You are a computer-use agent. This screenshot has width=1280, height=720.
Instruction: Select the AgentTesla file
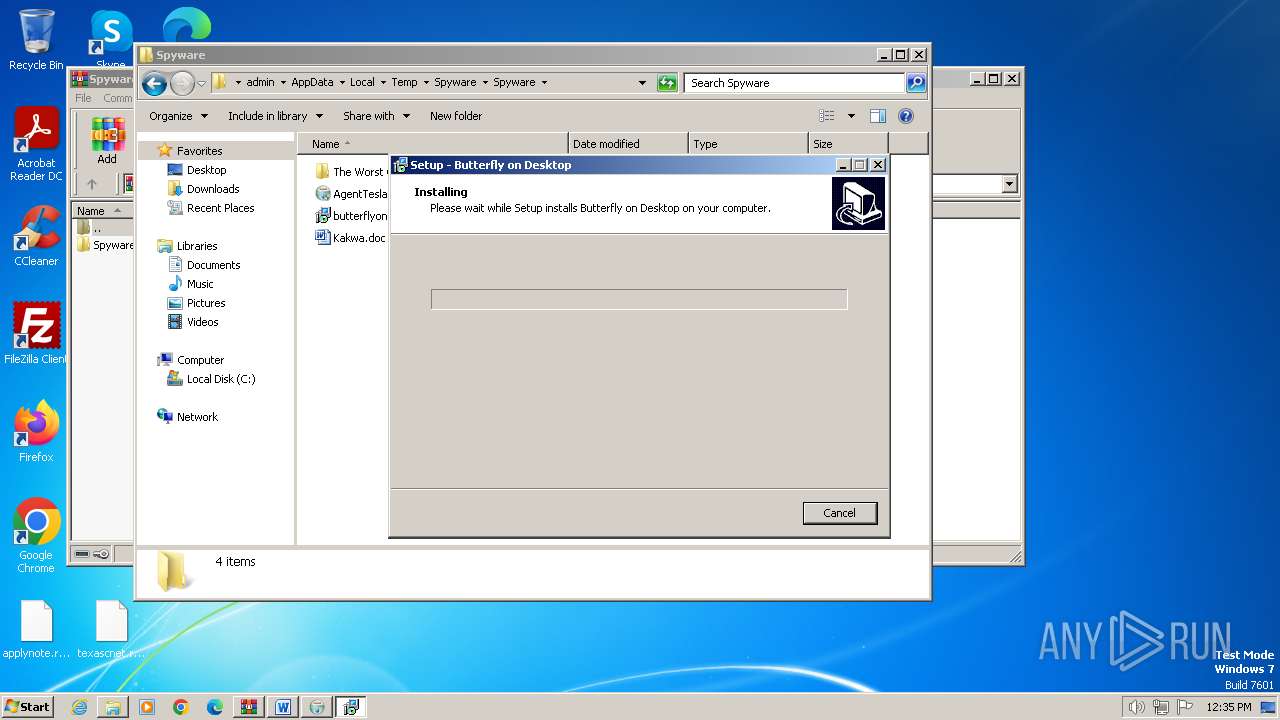(351, 194)
